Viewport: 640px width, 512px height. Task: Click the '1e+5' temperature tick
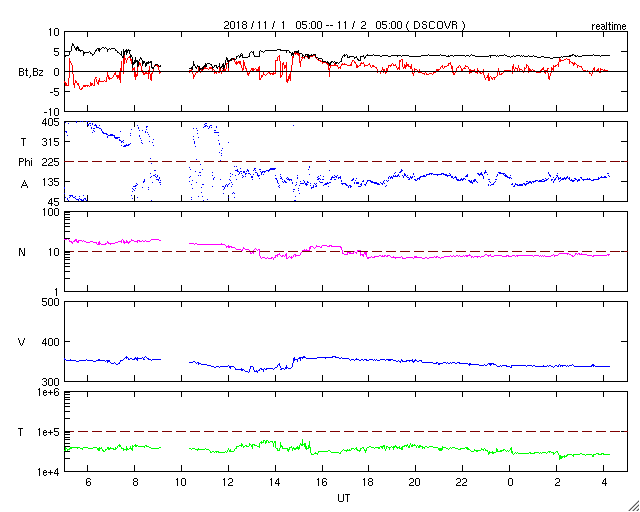[x=50, y=432]
